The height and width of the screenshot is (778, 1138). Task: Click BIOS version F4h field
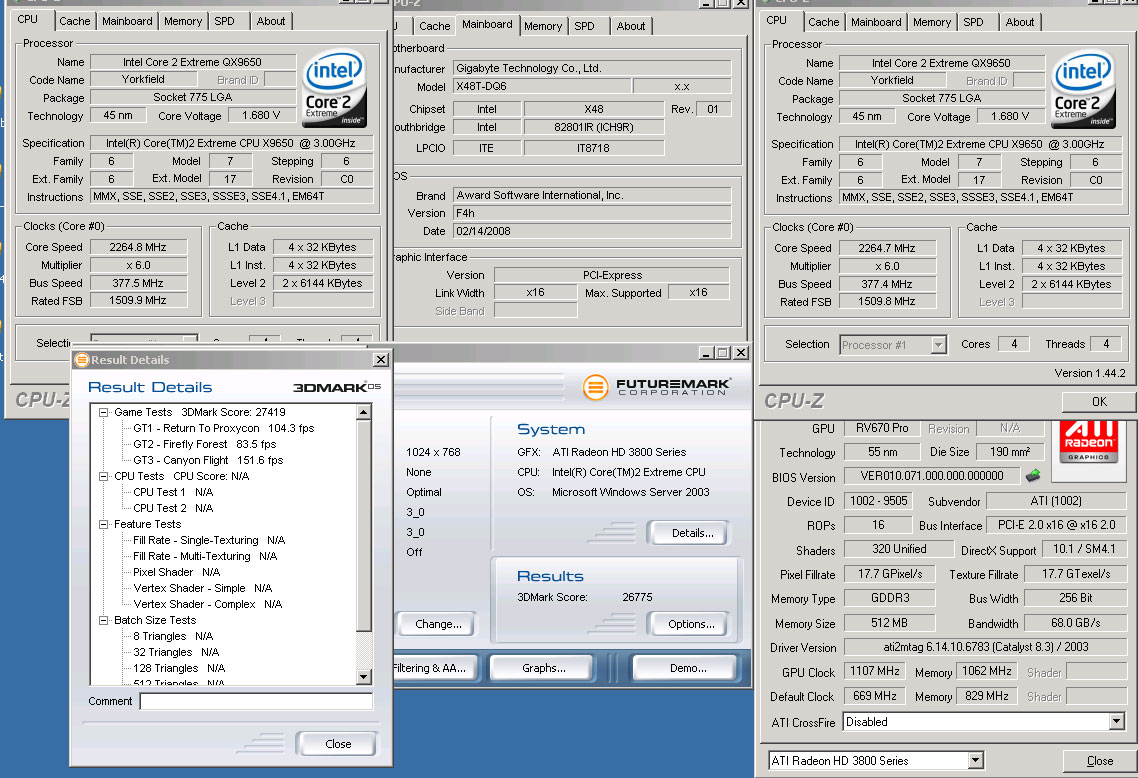[x=591, y=213]
